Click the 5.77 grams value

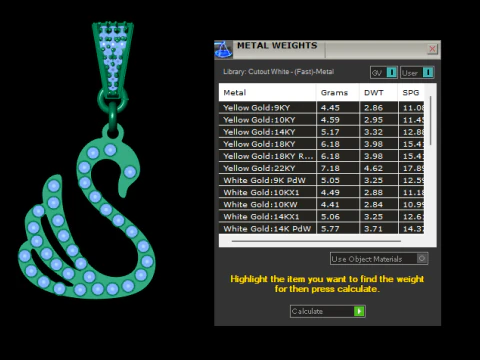click(x=330, y=229)
